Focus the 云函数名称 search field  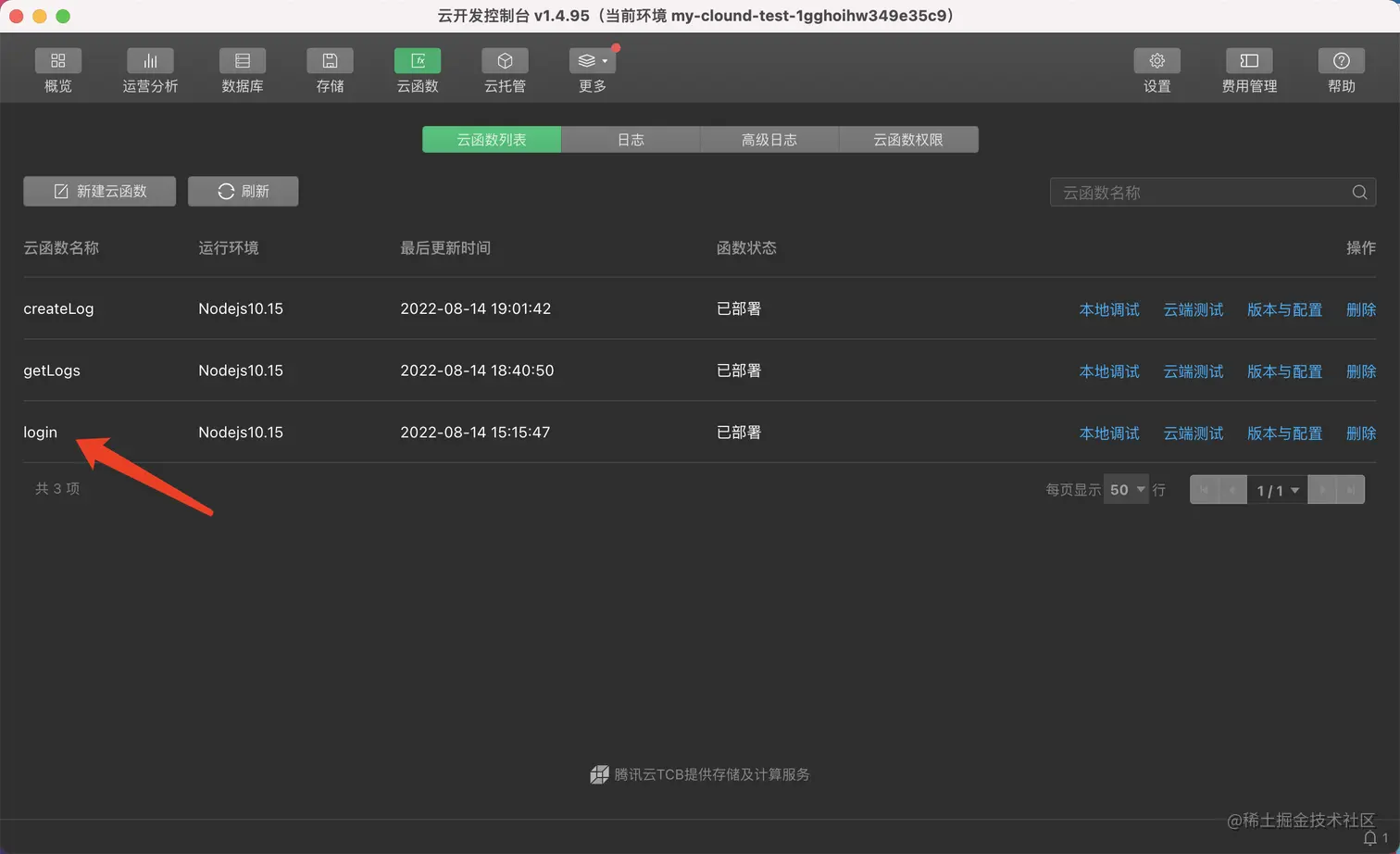pyautogui.click(x=1212, y=192)
